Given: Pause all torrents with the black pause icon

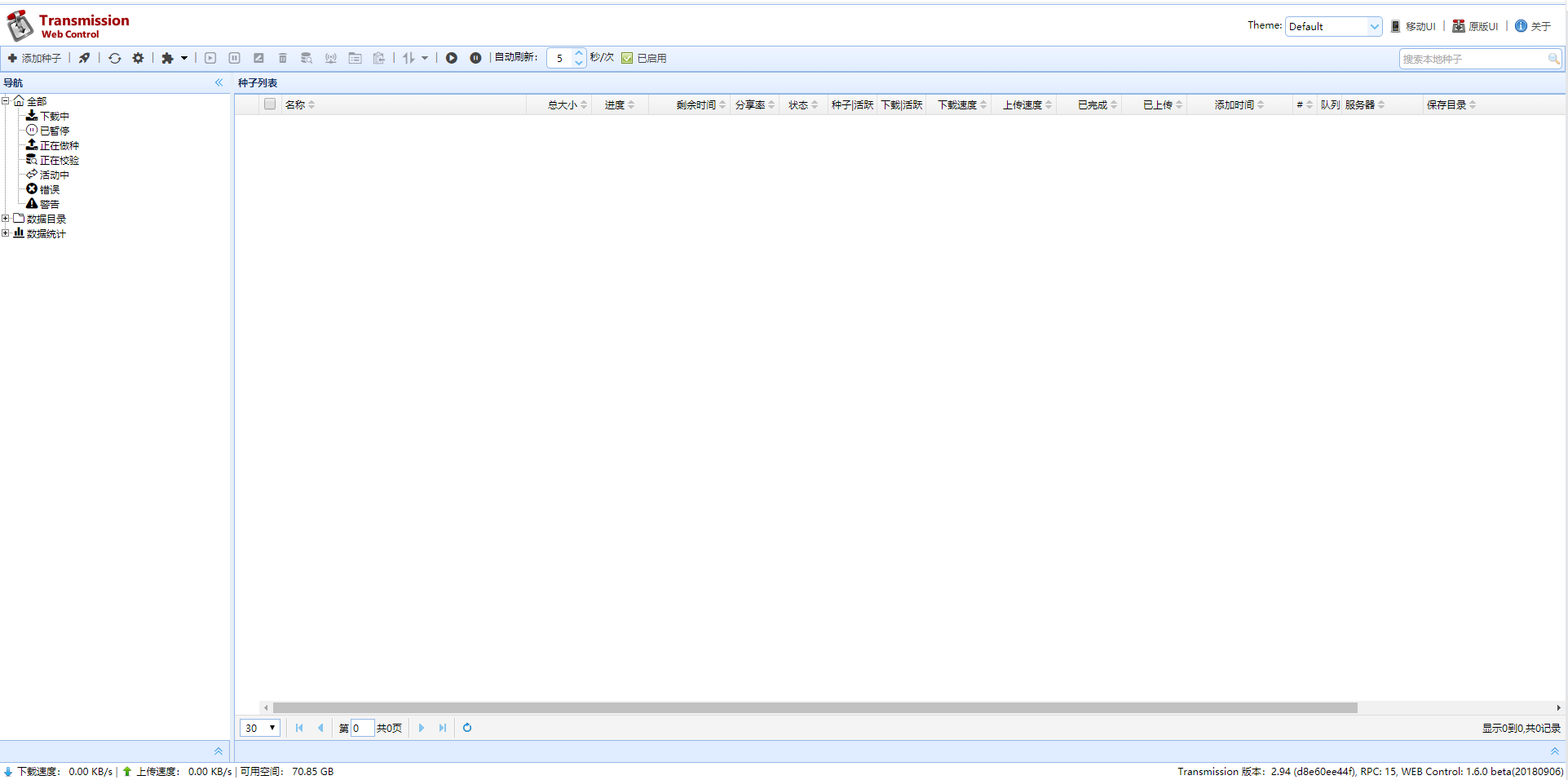Looking at the screenshot, I should (475, 58).
